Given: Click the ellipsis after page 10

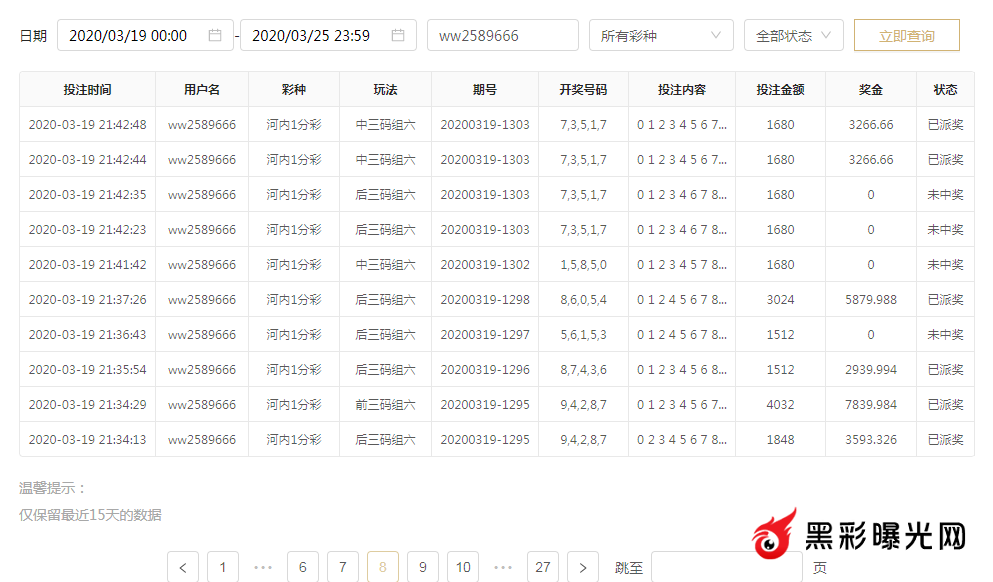Looking at the screenshot, I should click(x=503, y=567).
